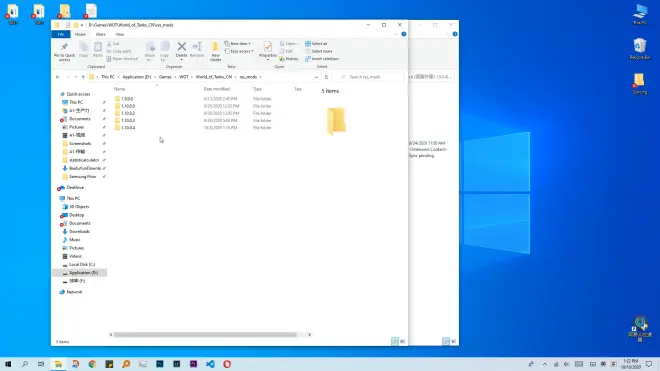Viewport: 660px width, 371px height.
Task: Open the Recycle Bin desktop icon
Action: [640, 48]
